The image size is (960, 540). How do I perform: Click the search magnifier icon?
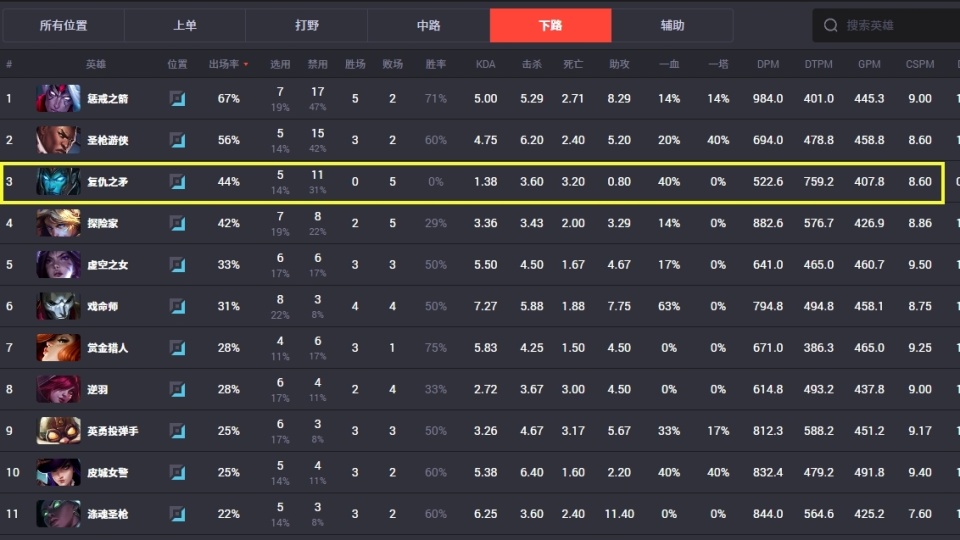pyautogui.click(x=830, y=25)
